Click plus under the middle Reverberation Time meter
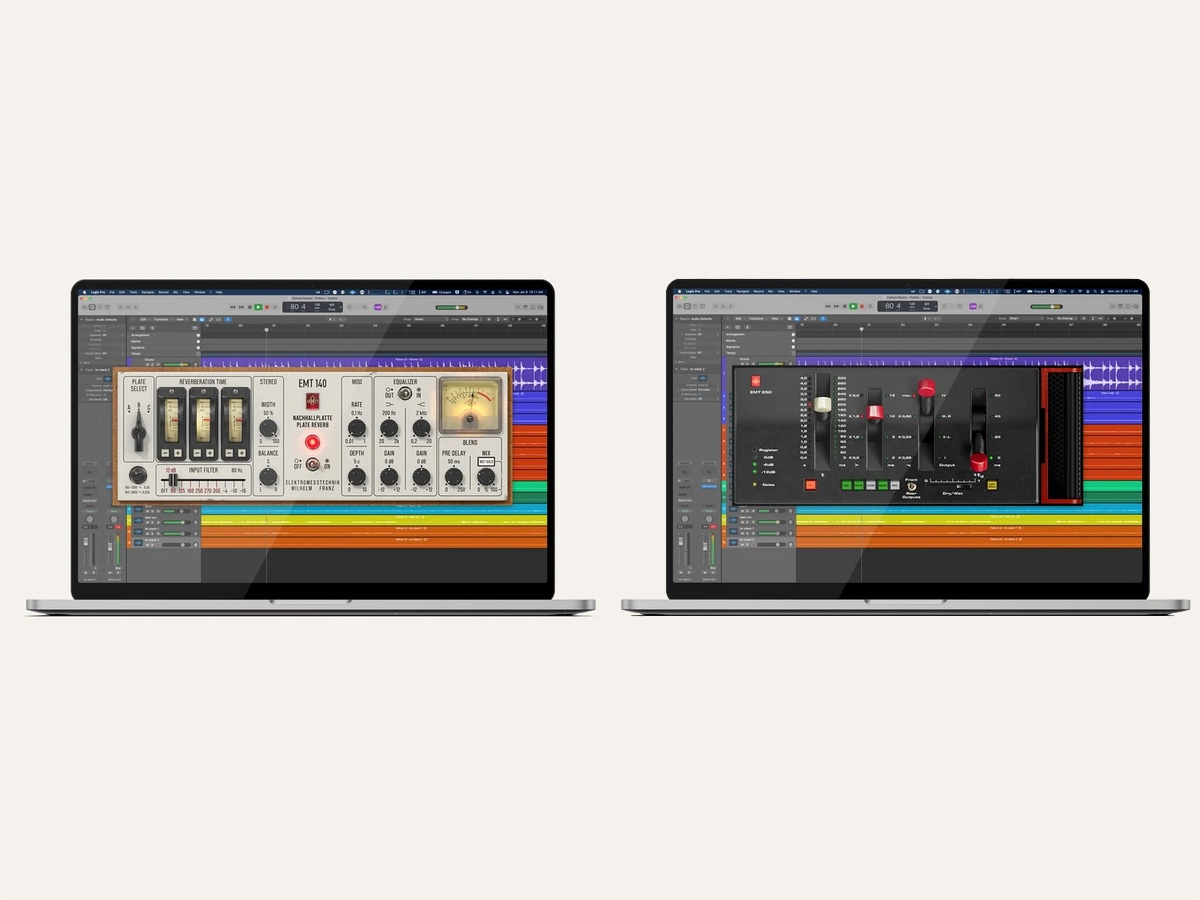Image resolution: width=1200 pixels, height=900 pixels. click(x=210, y=453)
